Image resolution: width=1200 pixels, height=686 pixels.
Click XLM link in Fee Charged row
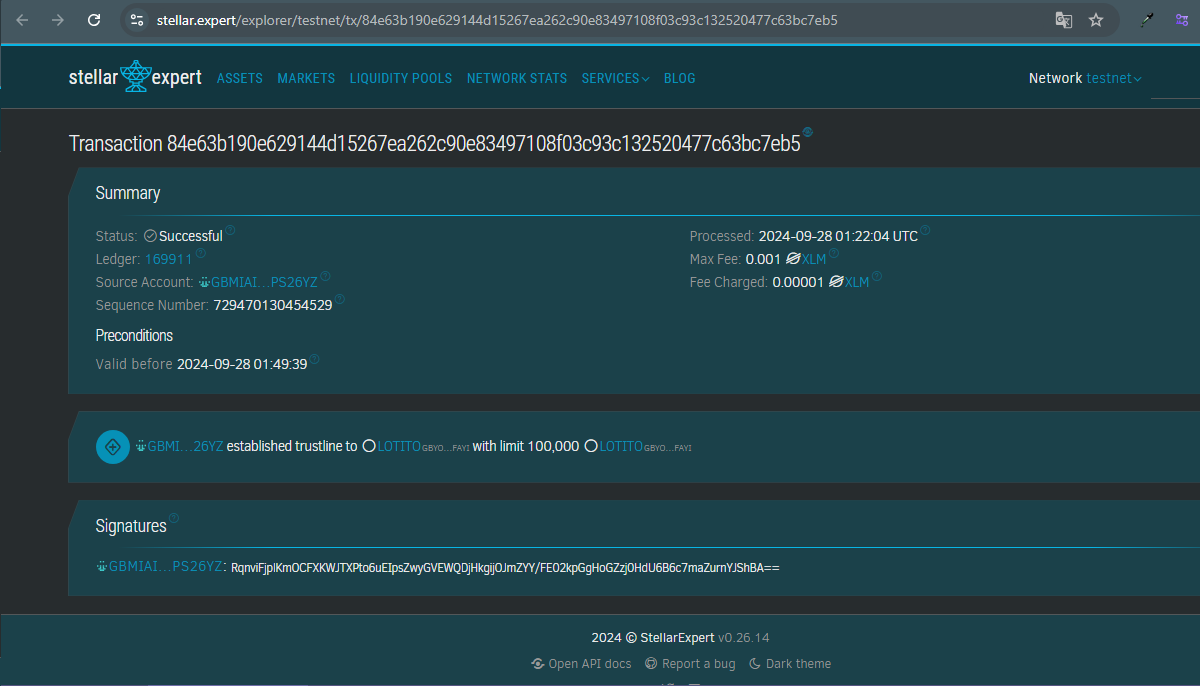pyautogui.click(x=857, y=282)
